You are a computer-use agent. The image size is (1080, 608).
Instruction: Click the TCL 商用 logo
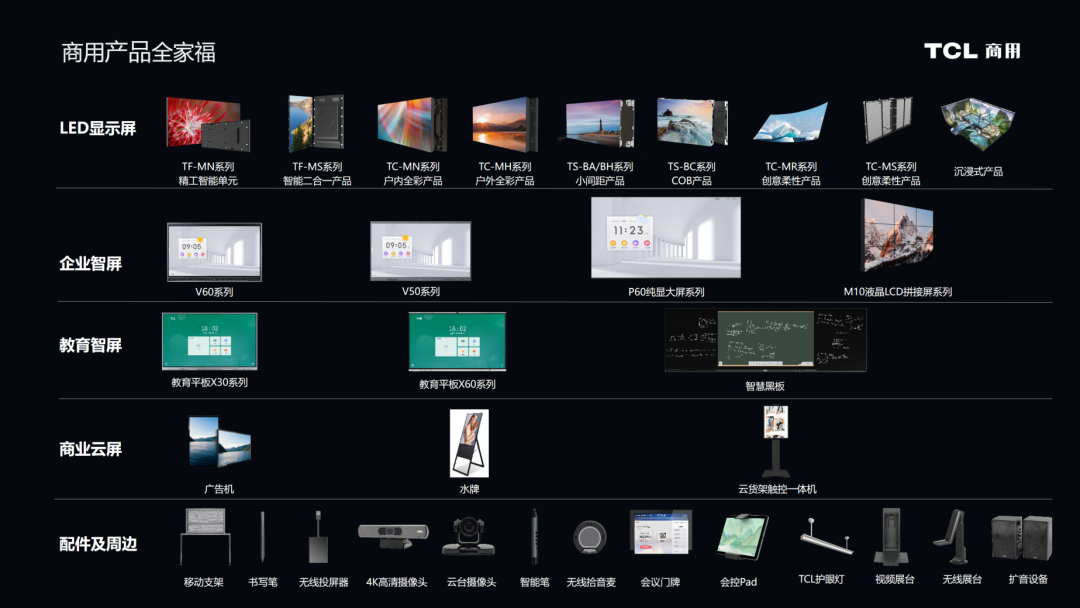[972, 51]
